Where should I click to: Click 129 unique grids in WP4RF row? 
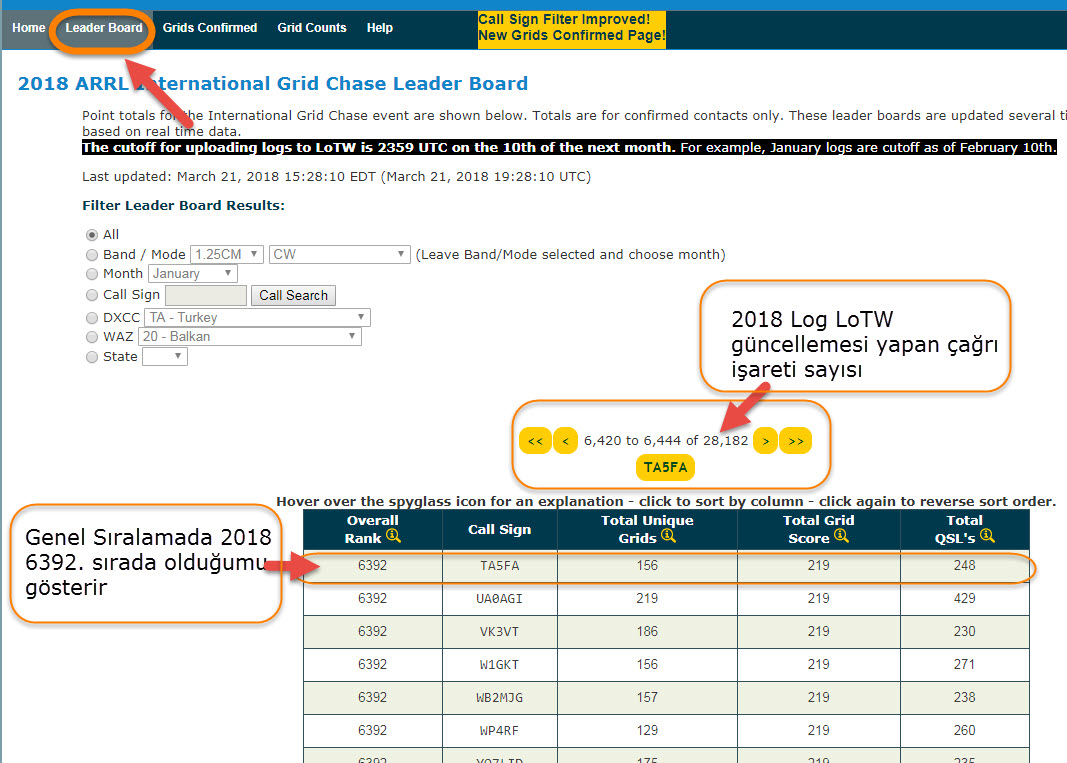pyautogui.click(x=647, y=730)
